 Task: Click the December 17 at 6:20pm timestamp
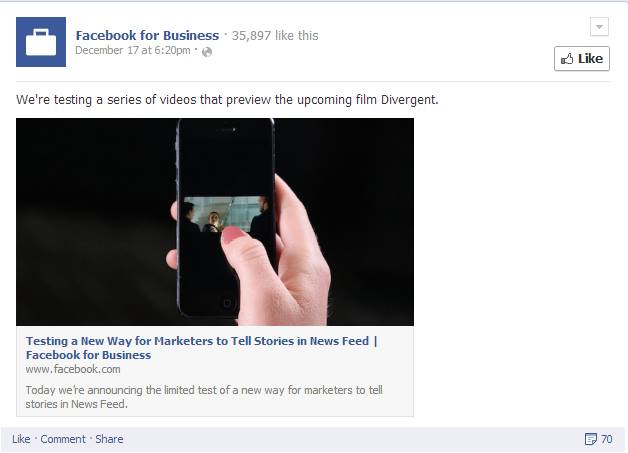point(133,50)
